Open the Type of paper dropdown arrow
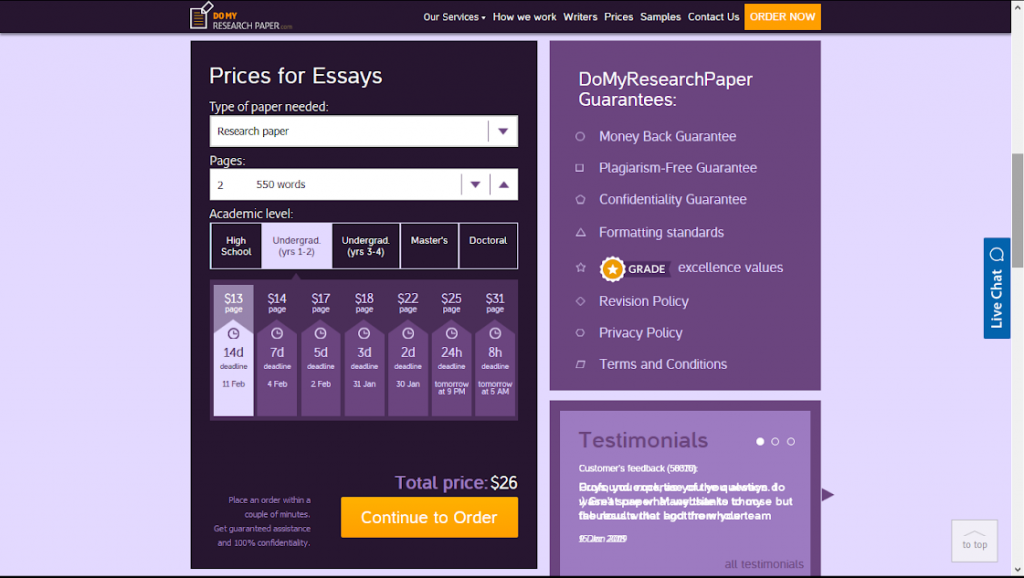 (503, 131)
